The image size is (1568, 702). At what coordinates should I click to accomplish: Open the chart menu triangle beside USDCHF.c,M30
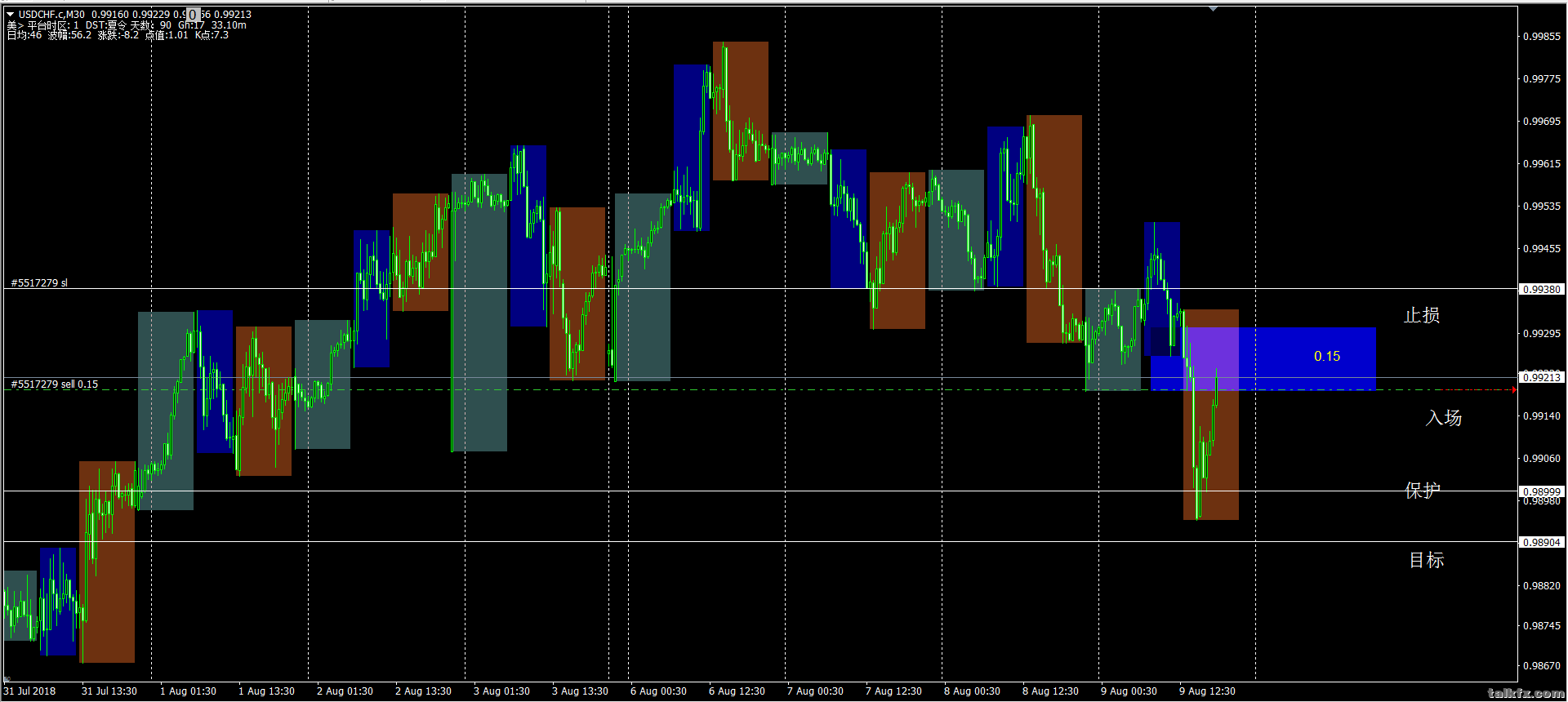point(11,14)
